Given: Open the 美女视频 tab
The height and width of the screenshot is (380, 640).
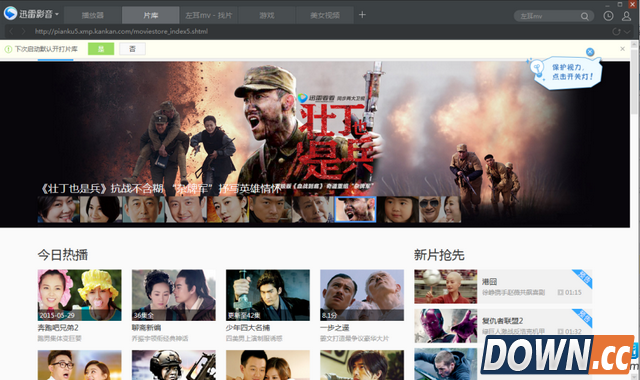Looking at the screenshot, I should 324,16.
